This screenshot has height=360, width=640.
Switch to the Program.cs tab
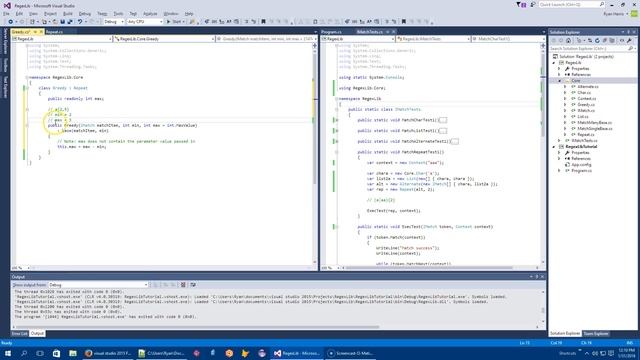click(331, 32)
